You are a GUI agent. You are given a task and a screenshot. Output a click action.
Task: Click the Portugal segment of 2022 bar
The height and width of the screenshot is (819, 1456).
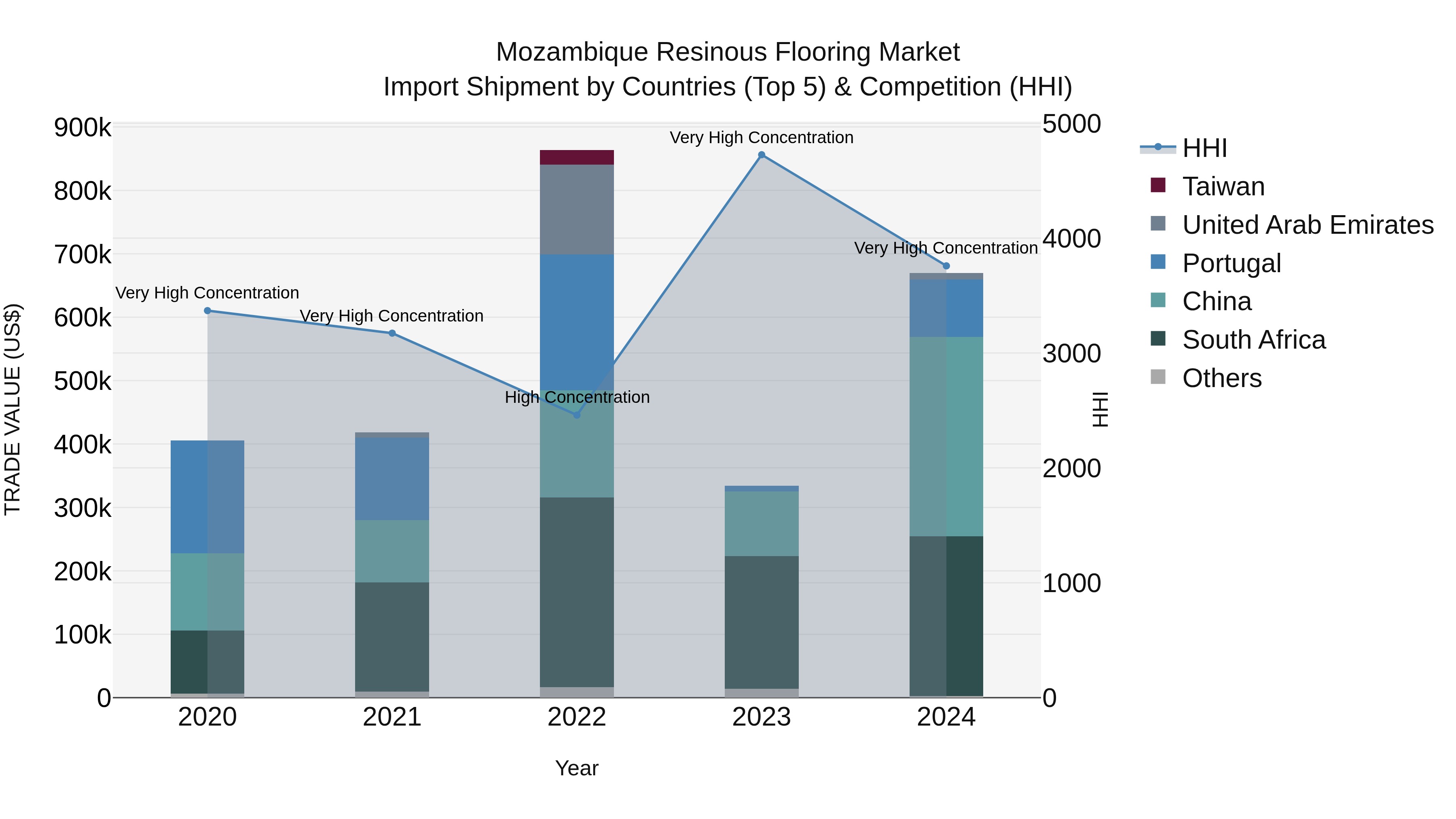[x=577, y=323]
